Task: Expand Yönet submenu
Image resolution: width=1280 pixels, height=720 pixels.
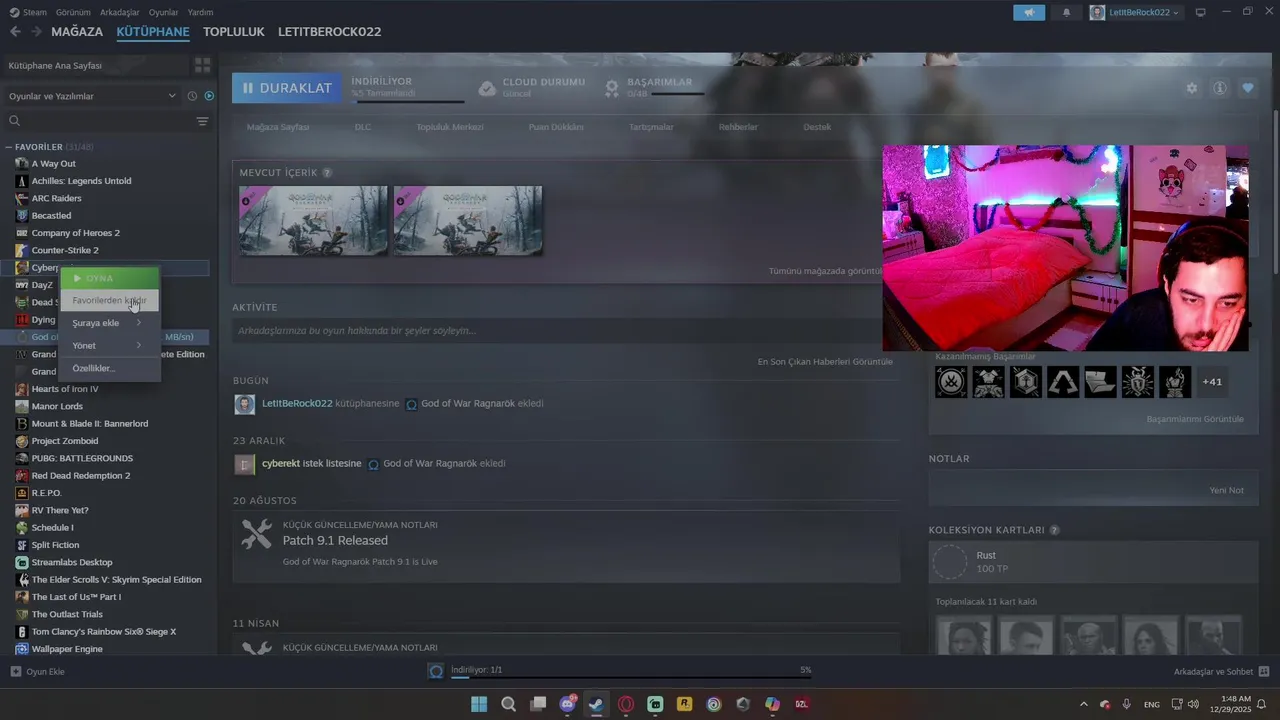Action: click(x=109, y=345)
